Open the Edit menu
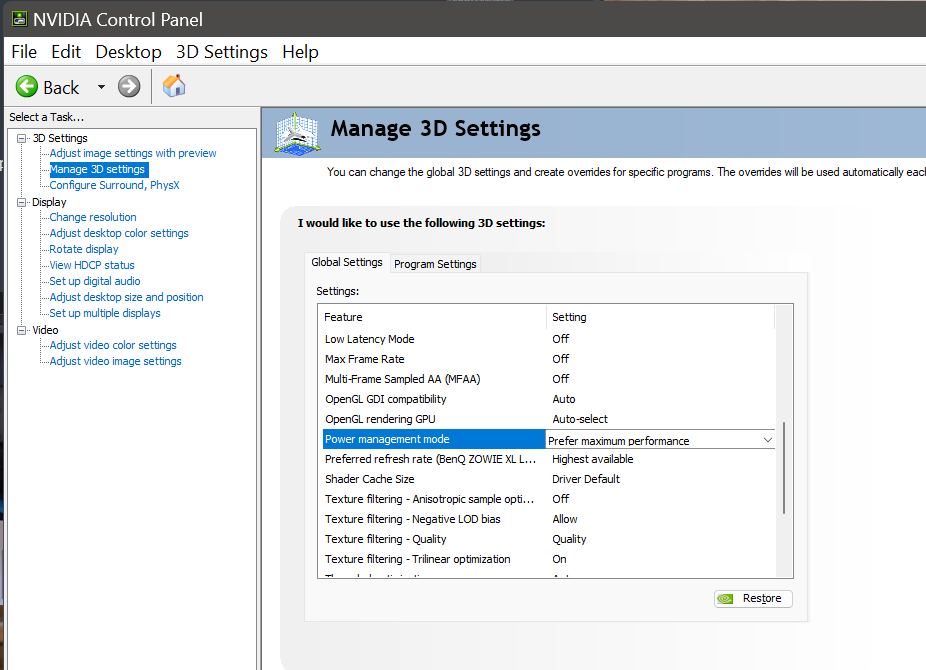The height and width of the screenshot is (670, 926). point(66,52)
